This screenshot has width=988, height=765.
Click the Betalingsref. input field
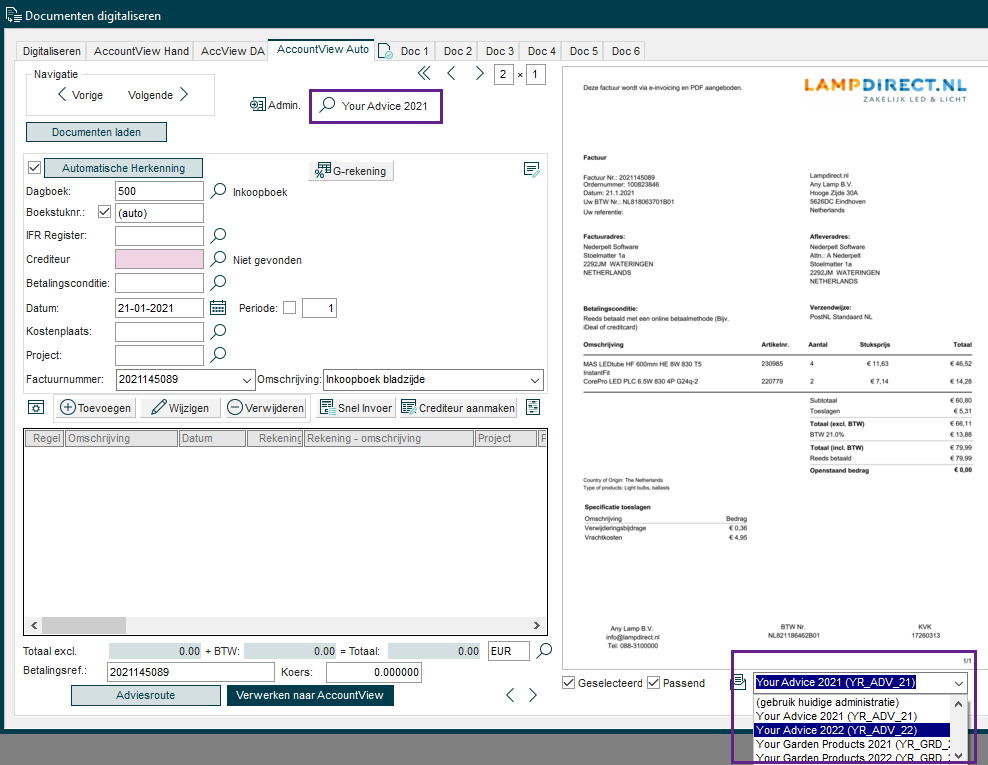click(x=190, y=672)
